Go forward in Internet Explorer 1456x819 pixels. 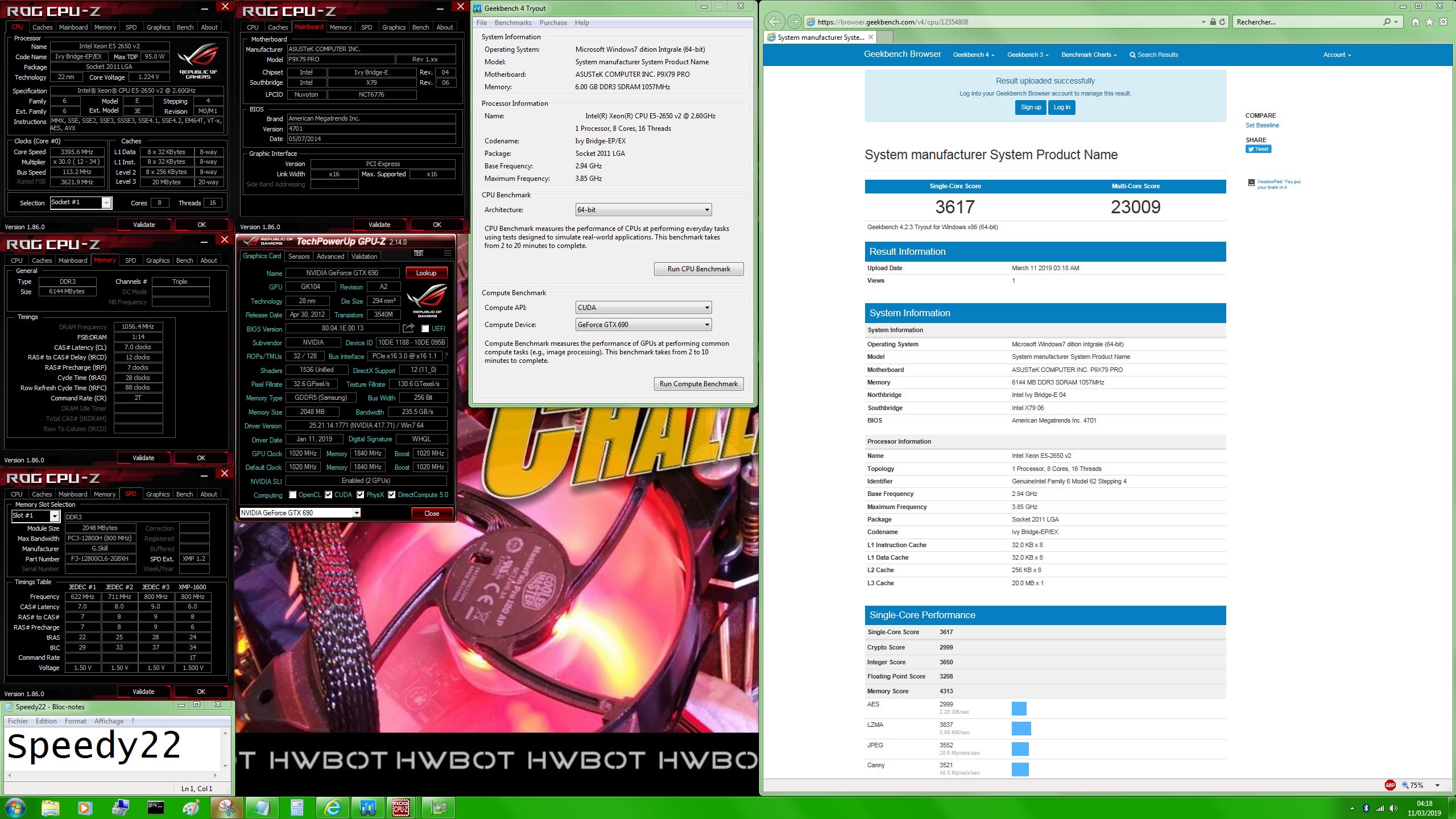coord(794,22)
